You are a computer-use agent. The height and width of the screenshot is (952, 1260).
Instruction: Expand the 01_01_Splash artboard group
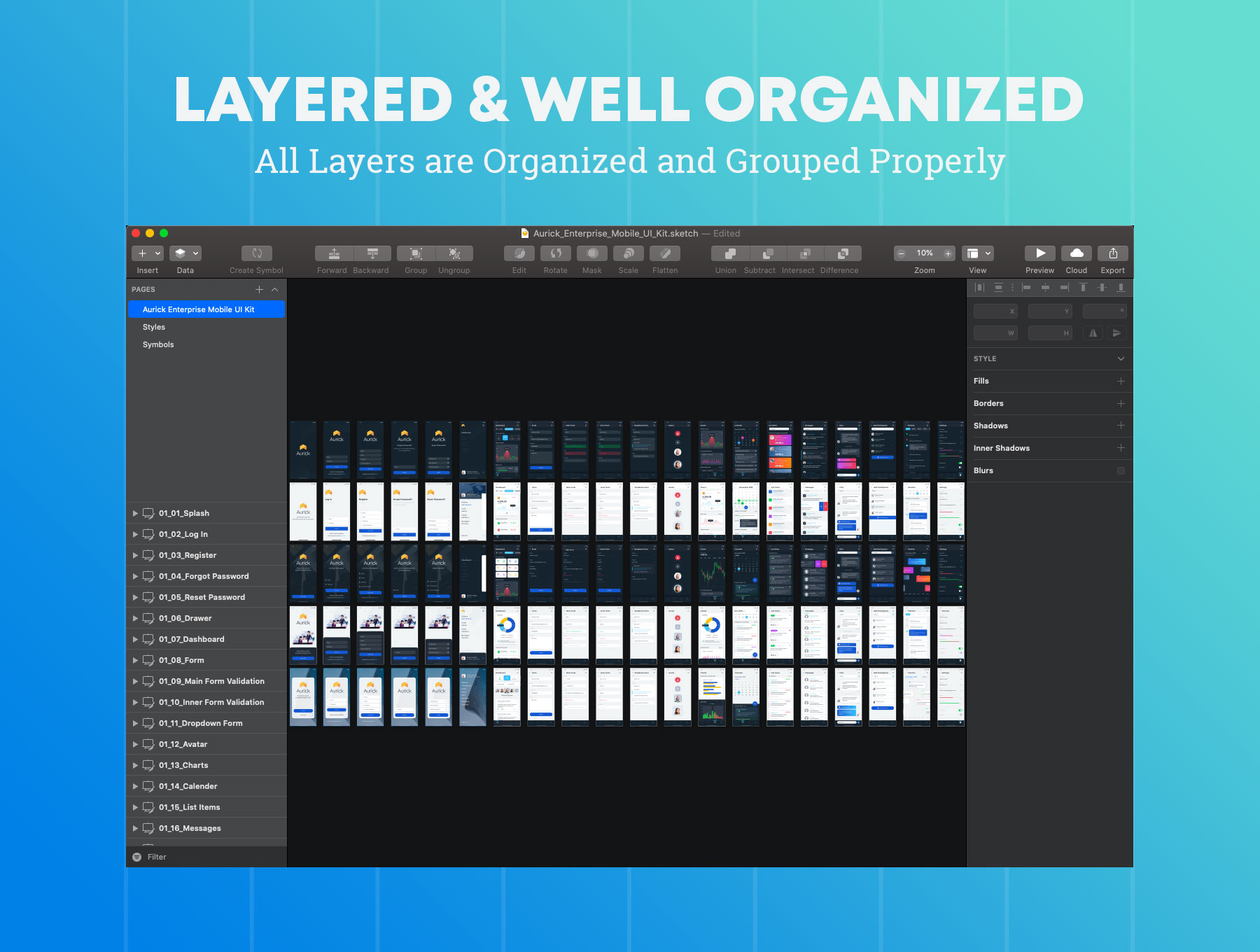(135, 514)
